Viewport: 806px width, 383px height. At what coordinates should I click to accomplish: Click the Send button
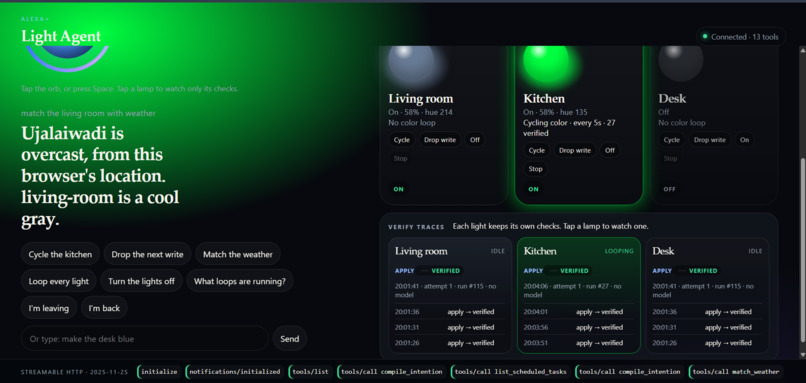click(289, 338)
